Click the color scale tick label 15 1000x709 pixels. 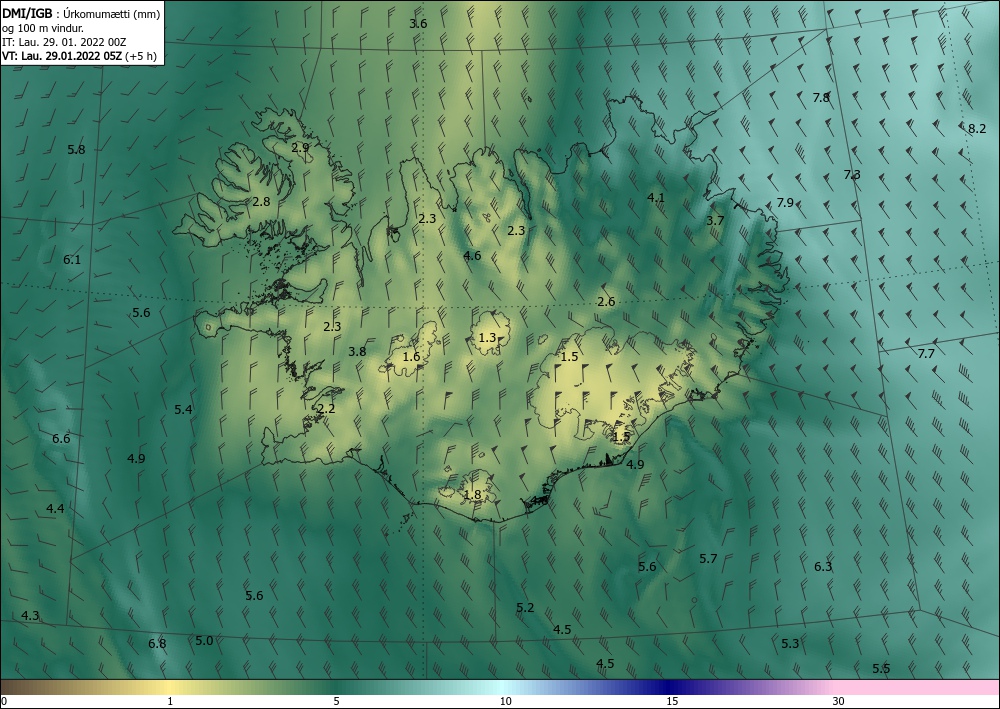(x=672, y=701)
